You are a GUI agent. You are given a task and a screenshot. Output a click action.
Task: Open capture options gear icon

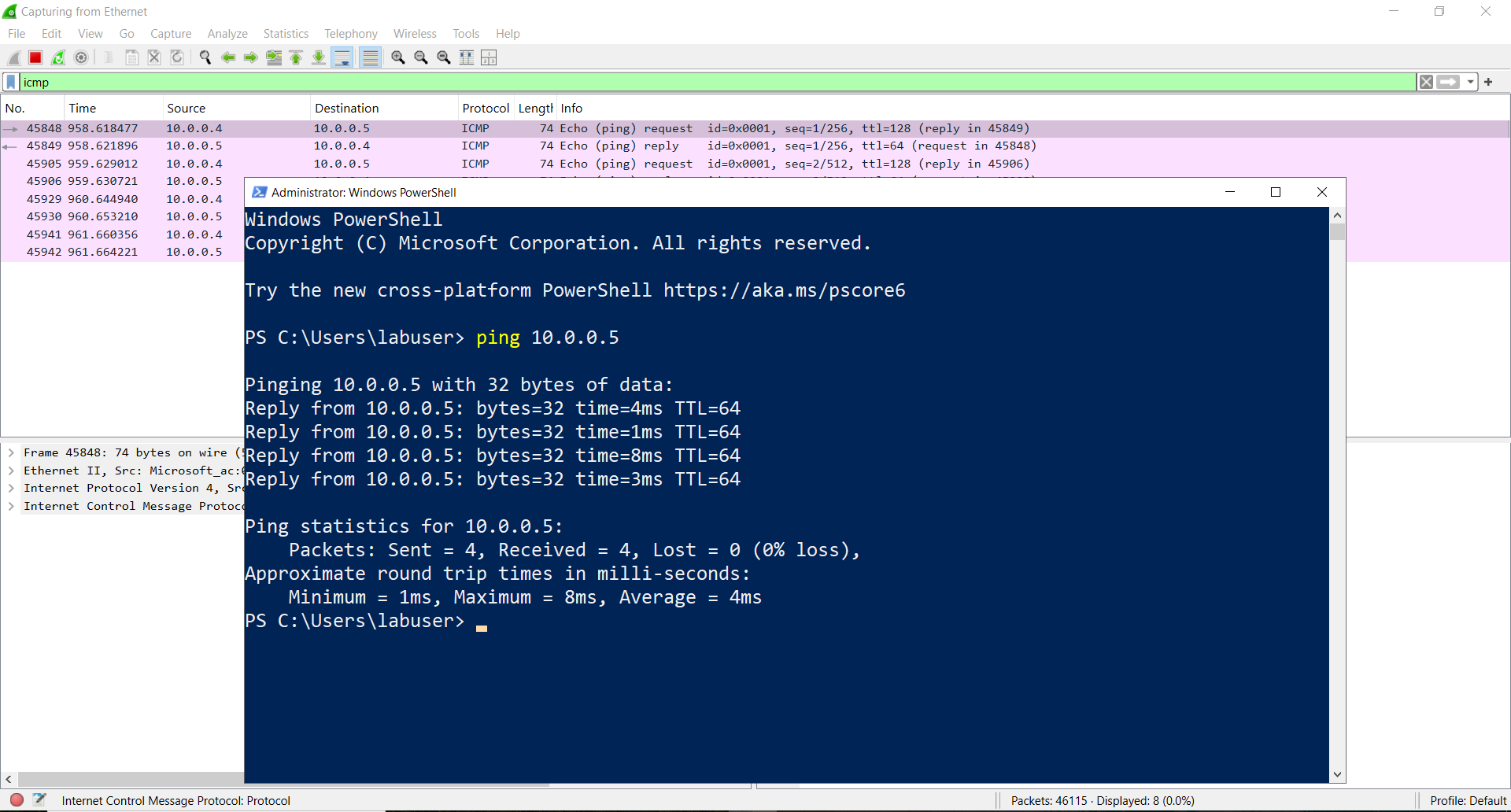pos(81,57)
